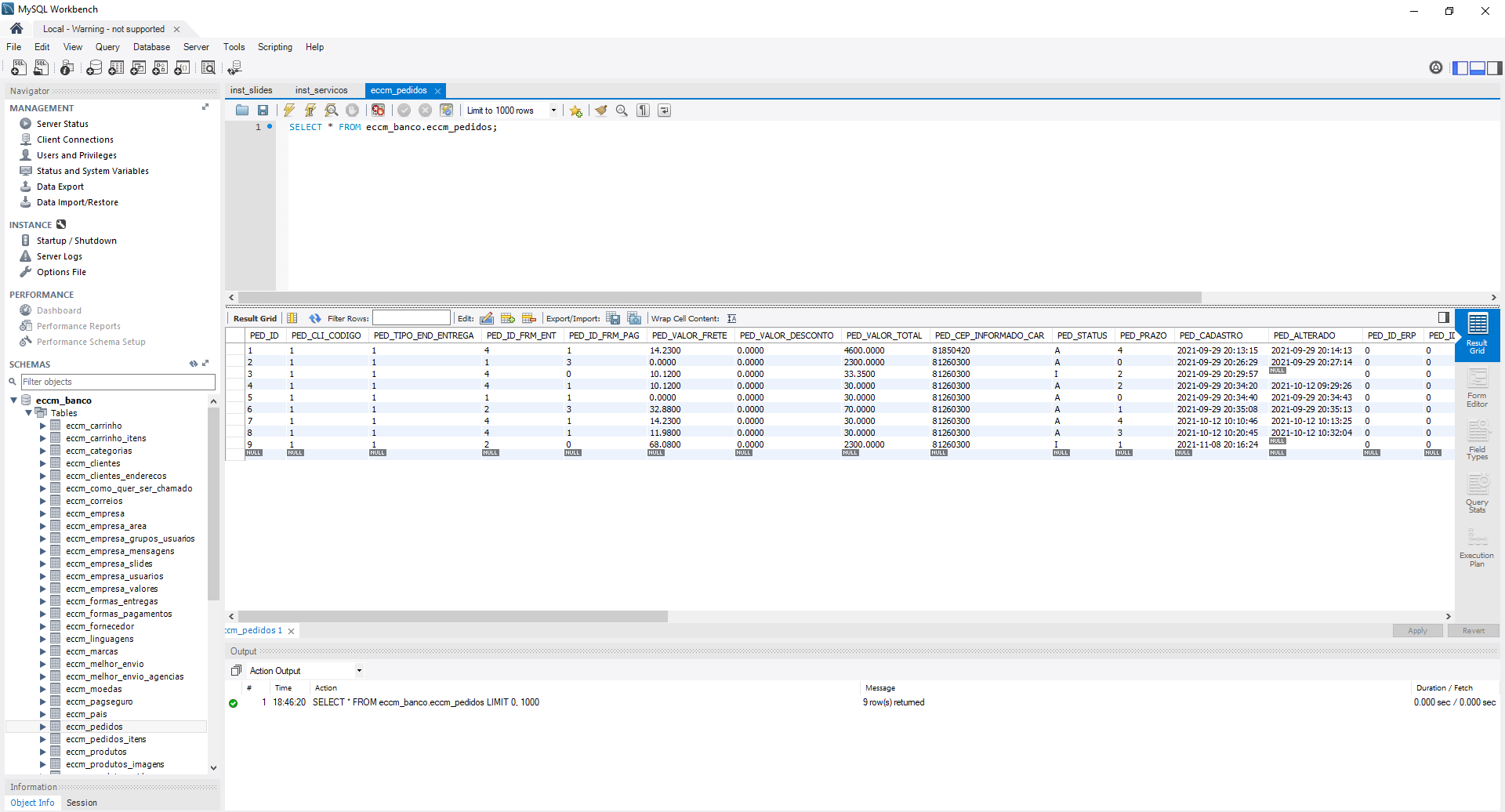Toggle wrap cell content
This screenshot has width=1505, height=812.
pos(731,318)
